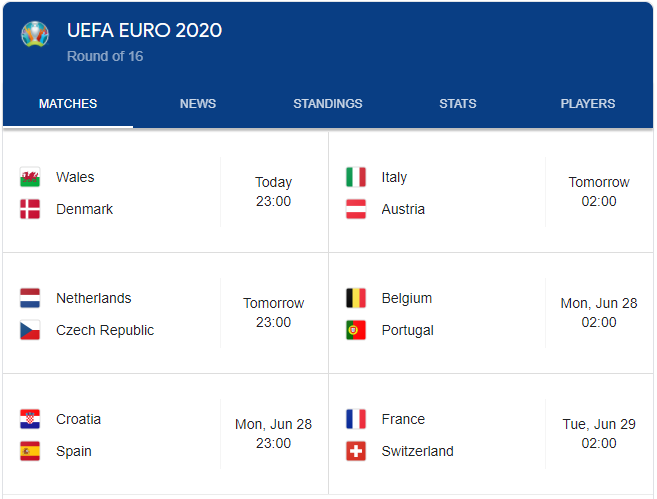Click the Spain team name
This screenshot has width=657, height=499.
[x=74, y=452]
